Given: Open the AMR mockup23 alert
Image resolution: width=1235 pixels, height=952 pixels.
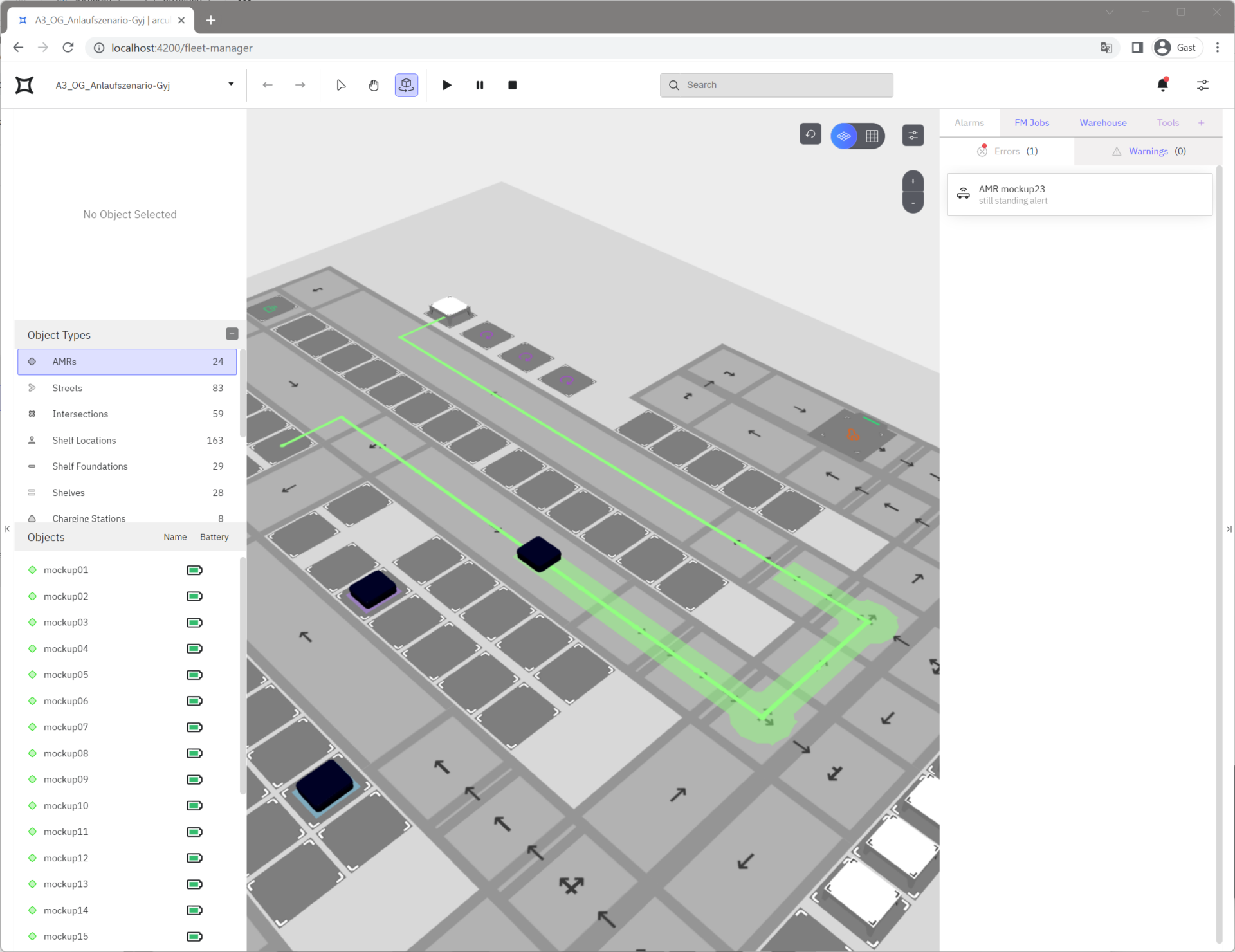Looking at the screenshot, I should click(x=1079, y=194).
